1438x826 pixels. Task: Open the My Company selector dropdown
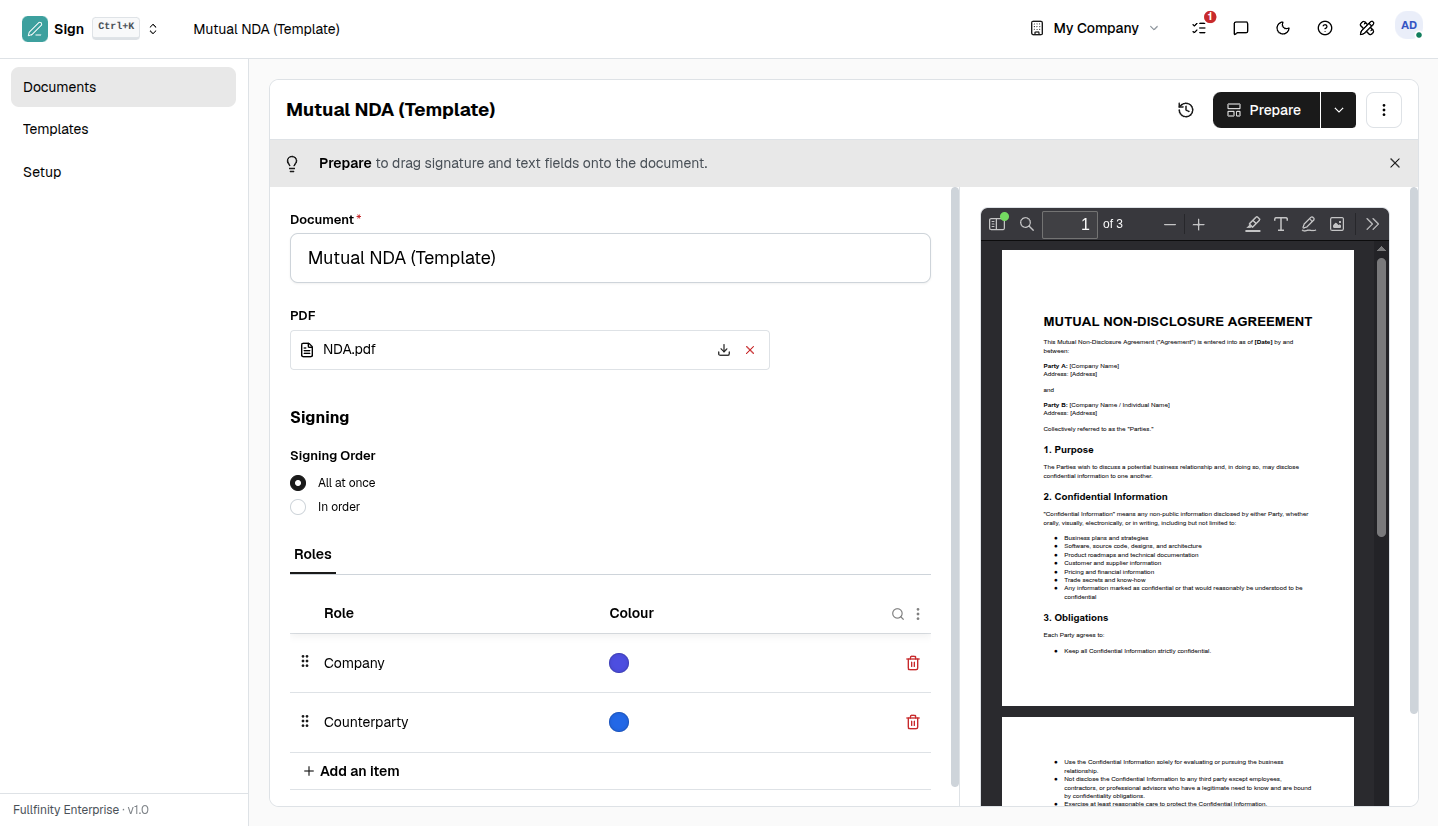click(x=1095, y=28)
